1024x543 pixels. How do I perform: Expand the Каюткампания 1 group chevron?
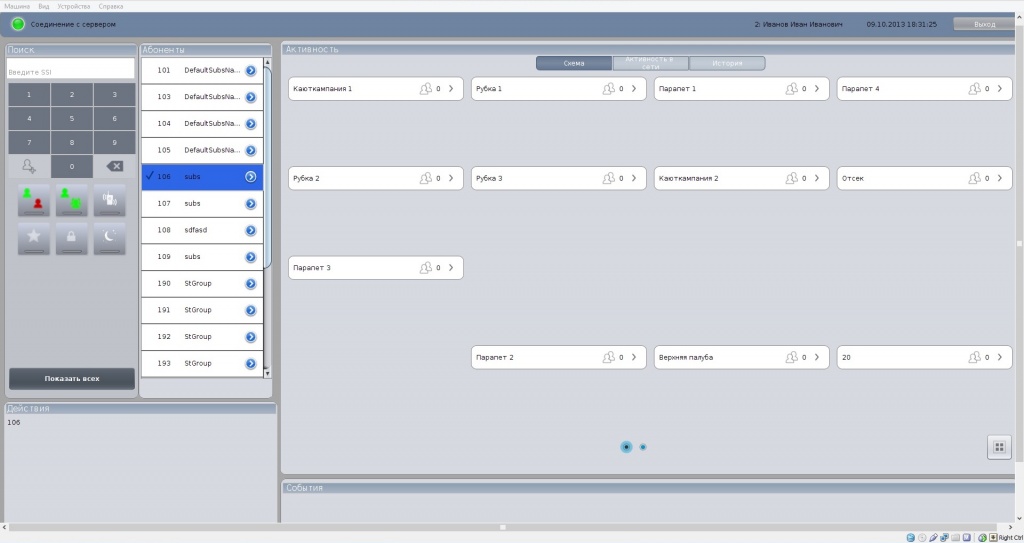coord(451,89)
